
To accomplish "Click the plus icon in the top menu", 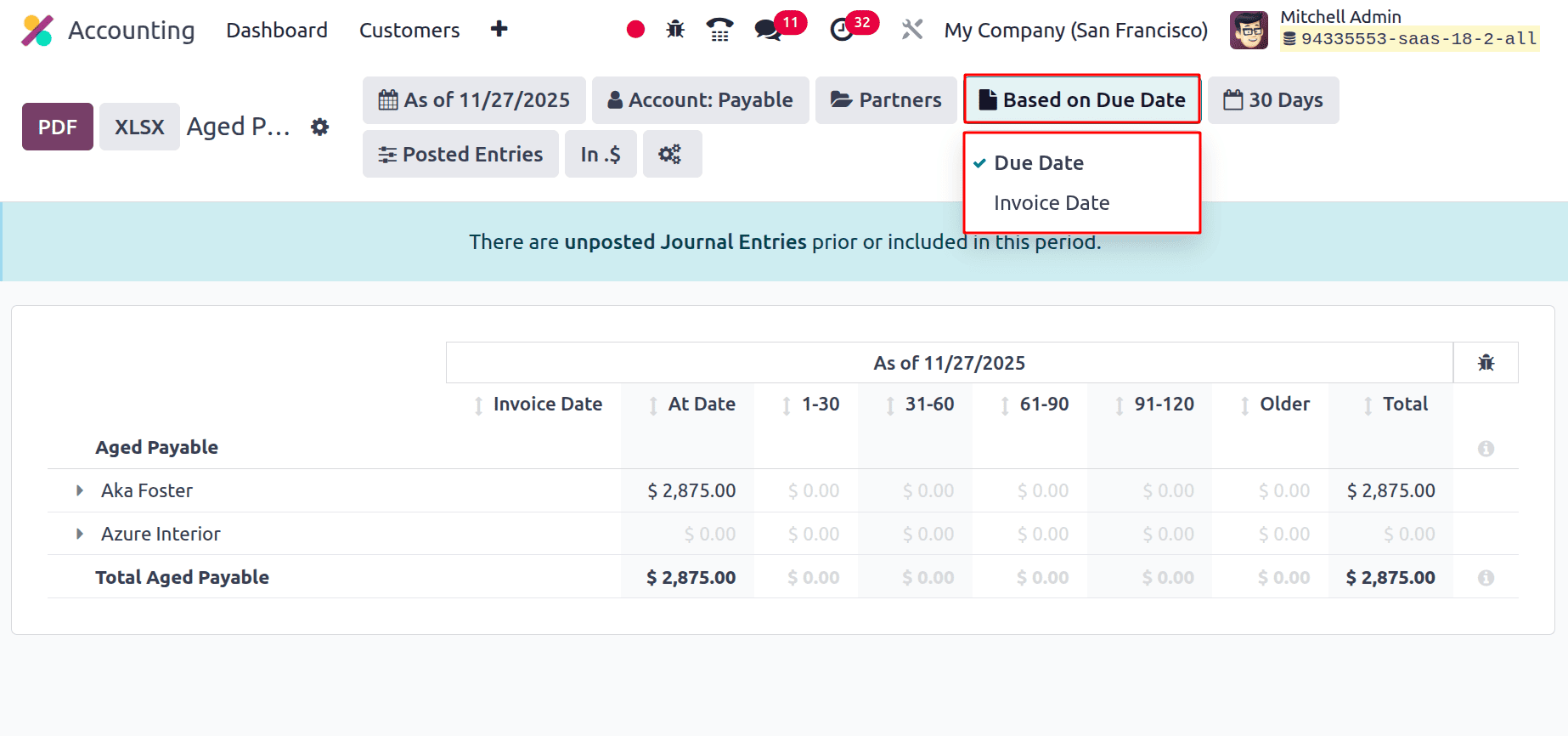I will [x=499, y=29].
